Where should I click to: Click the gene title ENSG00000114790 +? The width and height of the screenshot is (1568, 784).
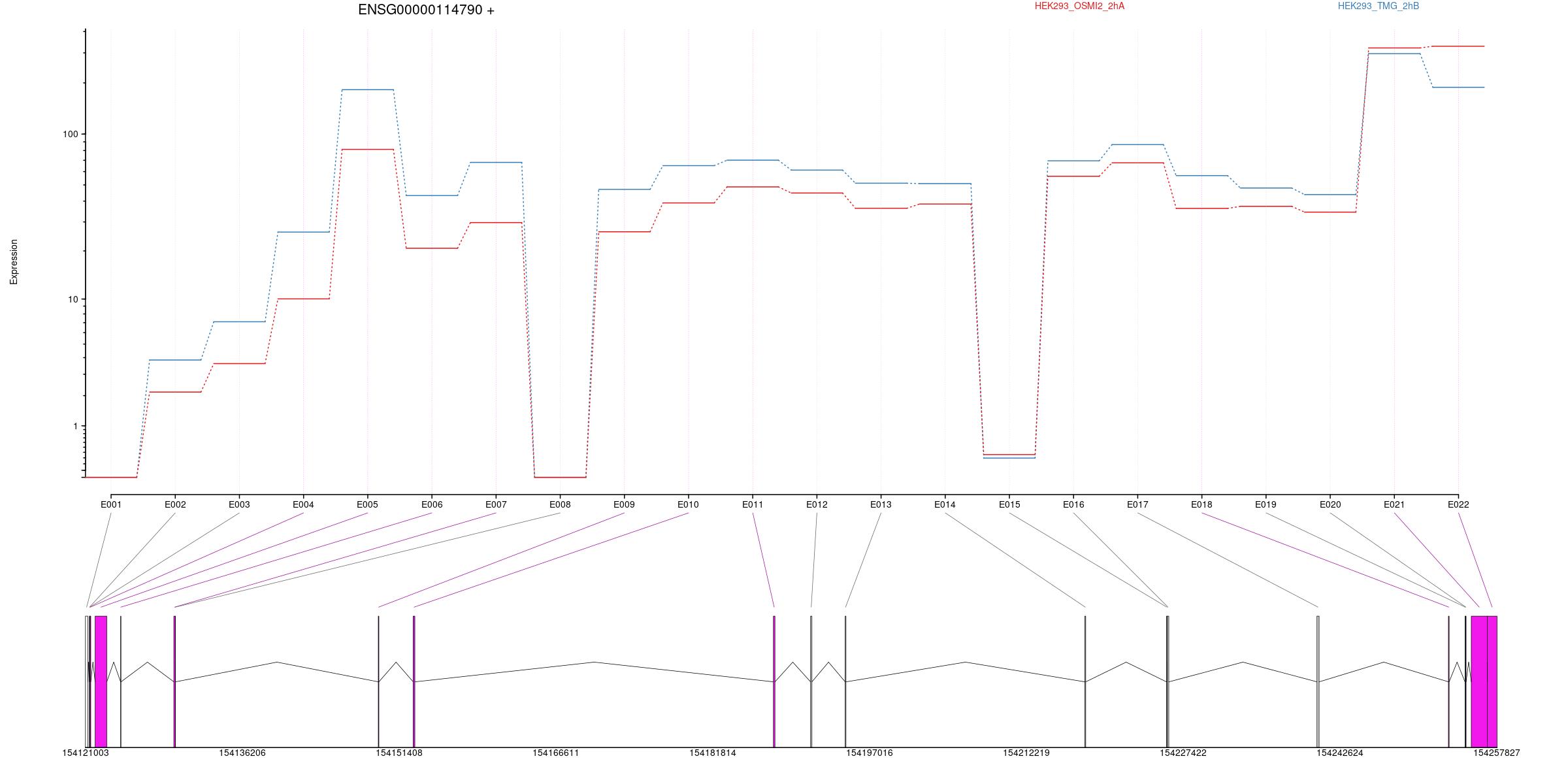click(x=426, y=10)
